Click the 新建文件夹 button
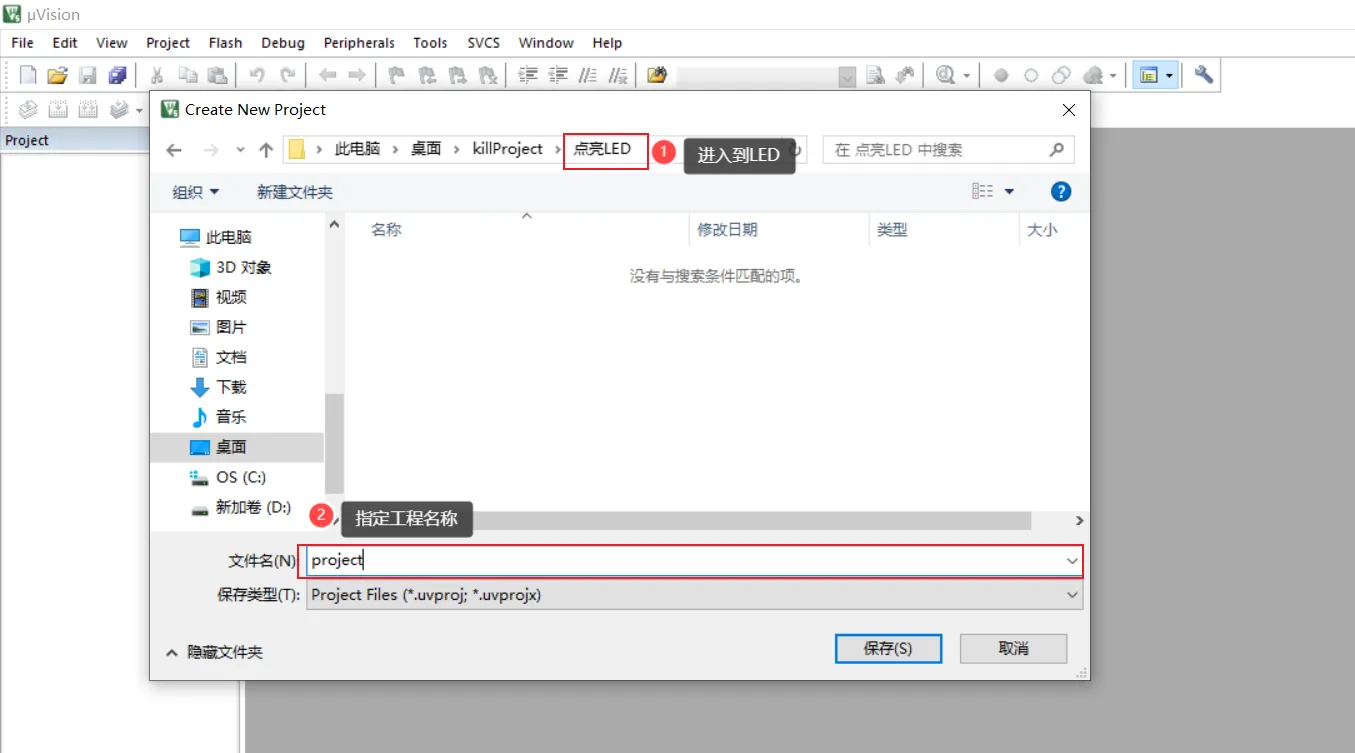Viewport: 1355px width, 753px height. pos(295,191)
